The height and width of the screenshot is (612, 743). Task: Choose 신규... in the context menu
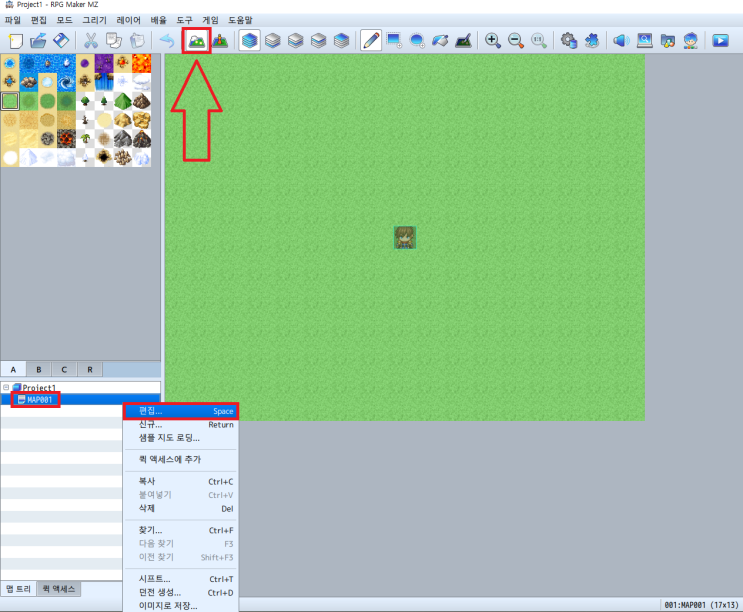click(x=181, y=425)
